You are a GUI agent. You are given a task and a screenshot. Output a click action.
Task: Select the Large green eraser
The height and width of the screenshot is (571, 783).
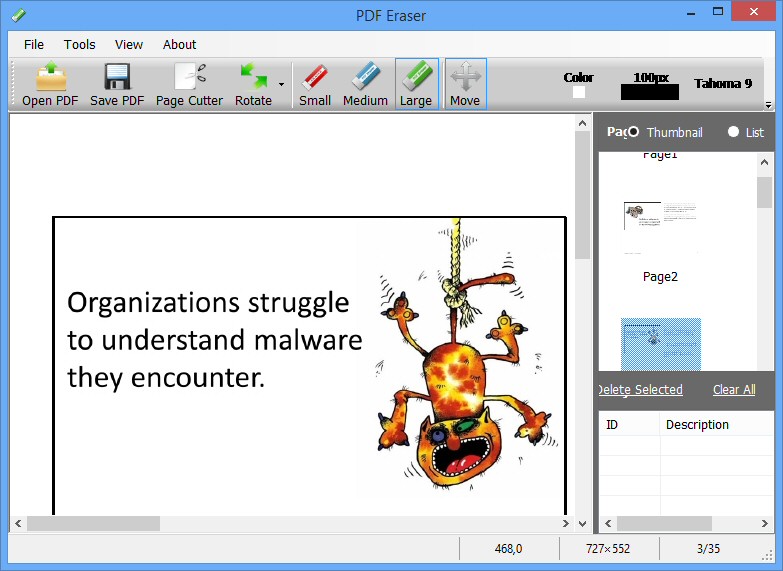pyautogui.click(x=416, y=84)
